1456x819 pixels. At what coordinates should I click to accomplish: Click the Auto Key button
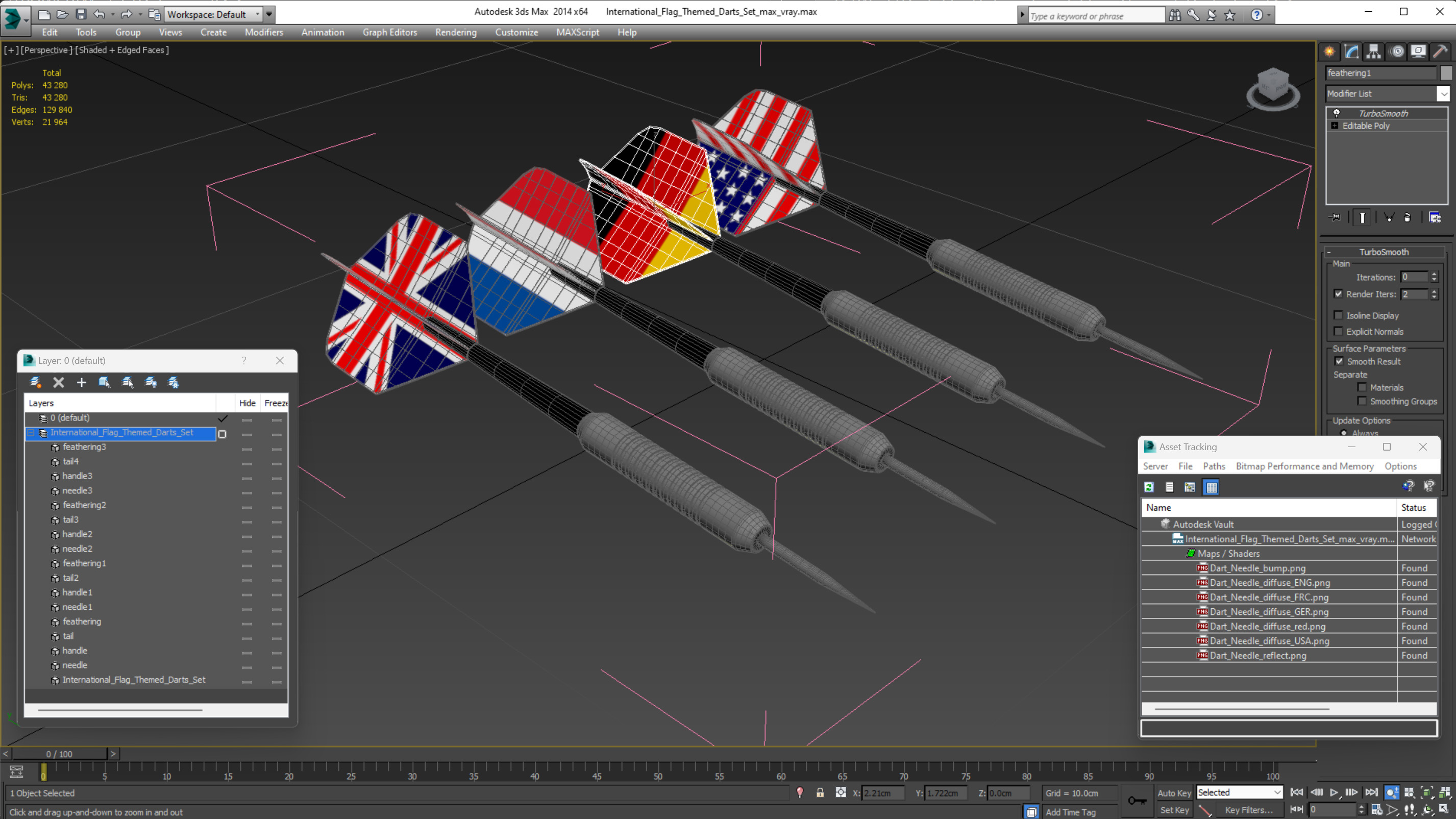tap(1174, 792)
